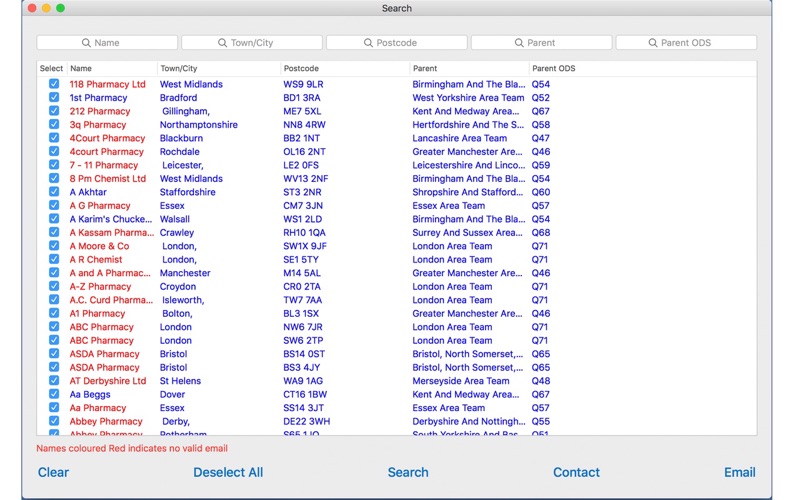
Task: Select the 4Court Pharmacy name in the Blackburn row
Action: tap(107, 138)
